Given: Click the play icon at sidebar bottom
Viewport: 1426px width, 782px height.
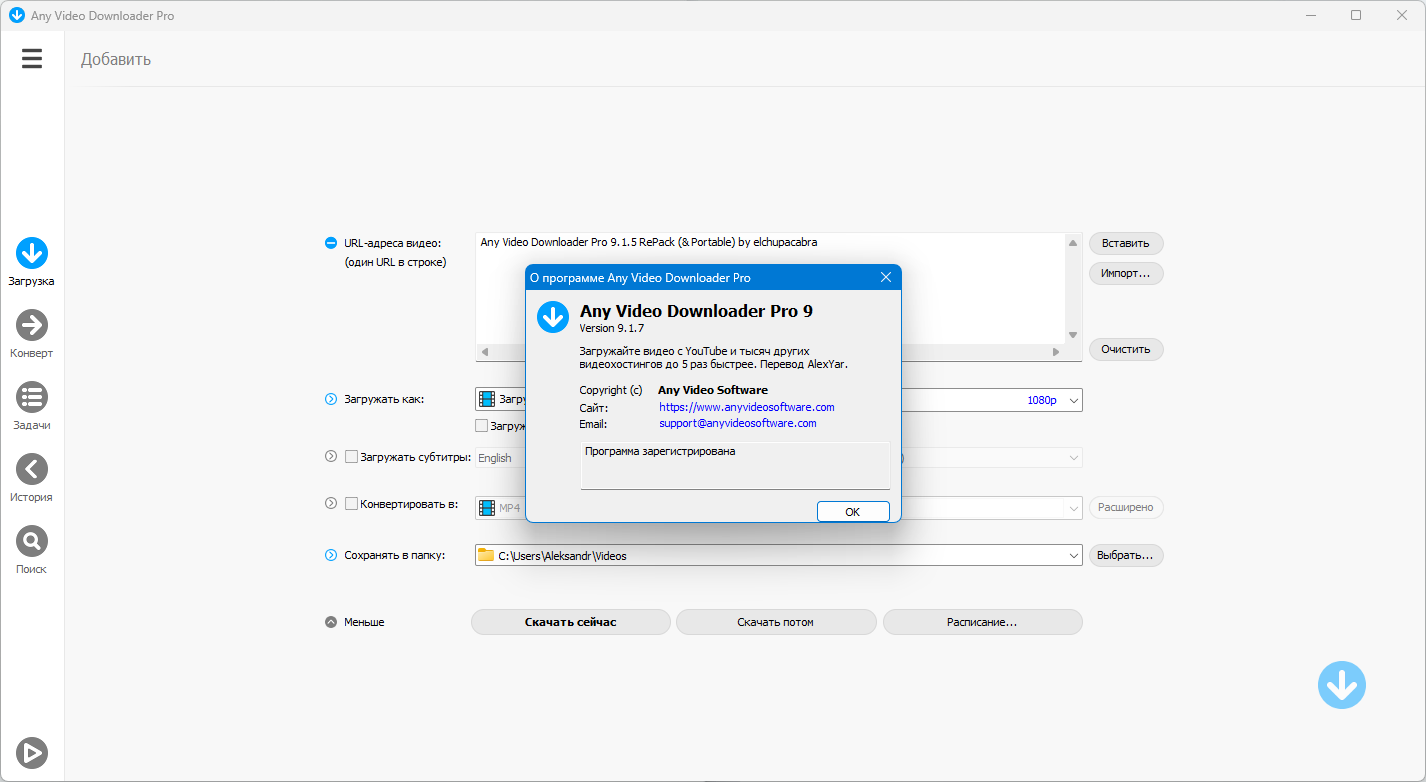Looking at the screenshot, I should point(32,752).
